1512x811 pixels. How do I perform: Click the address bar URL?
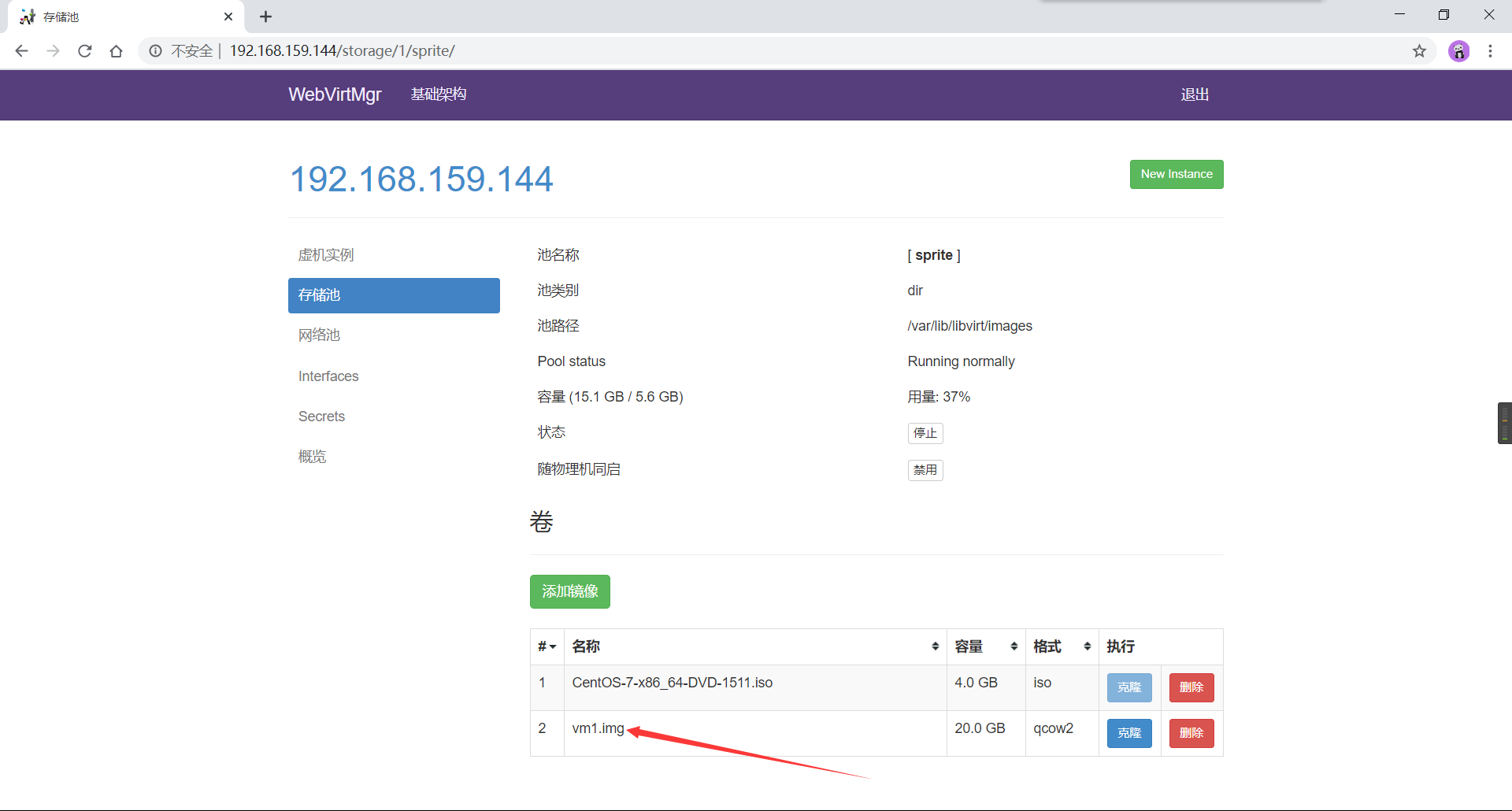[343, 51]
